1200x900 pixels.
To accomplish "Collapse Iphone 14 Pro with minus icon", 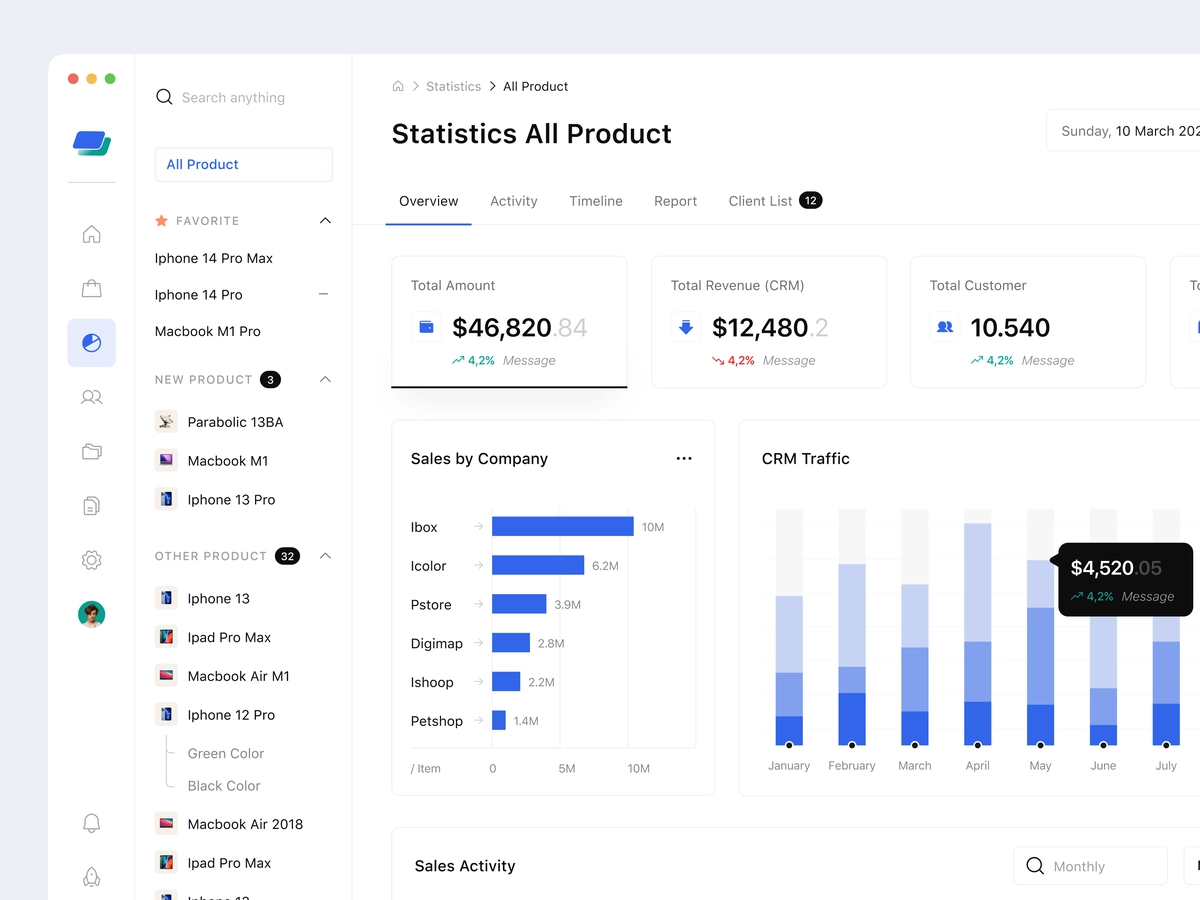I will click(323, 294).
